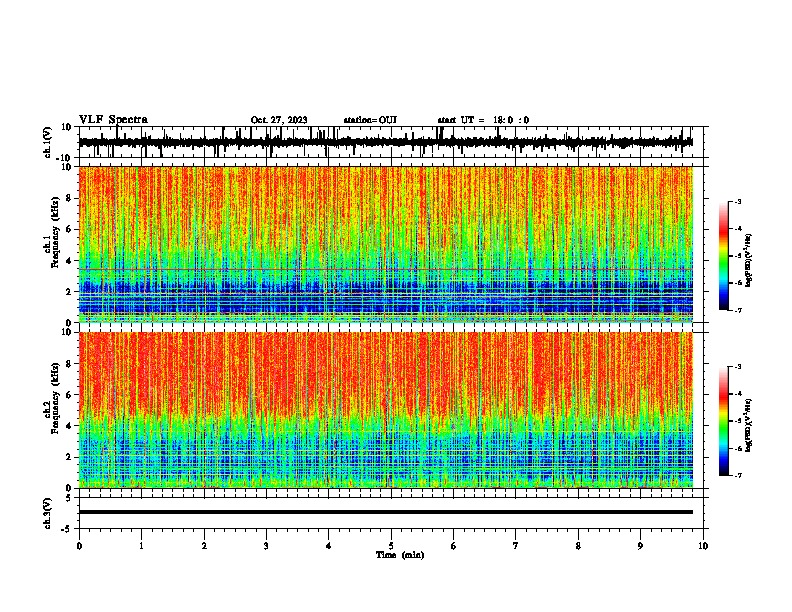This screenshot has height=612, width=792.
Task: Click the ch.1 voltage waveform trace panel
Action: coord(391,142)
